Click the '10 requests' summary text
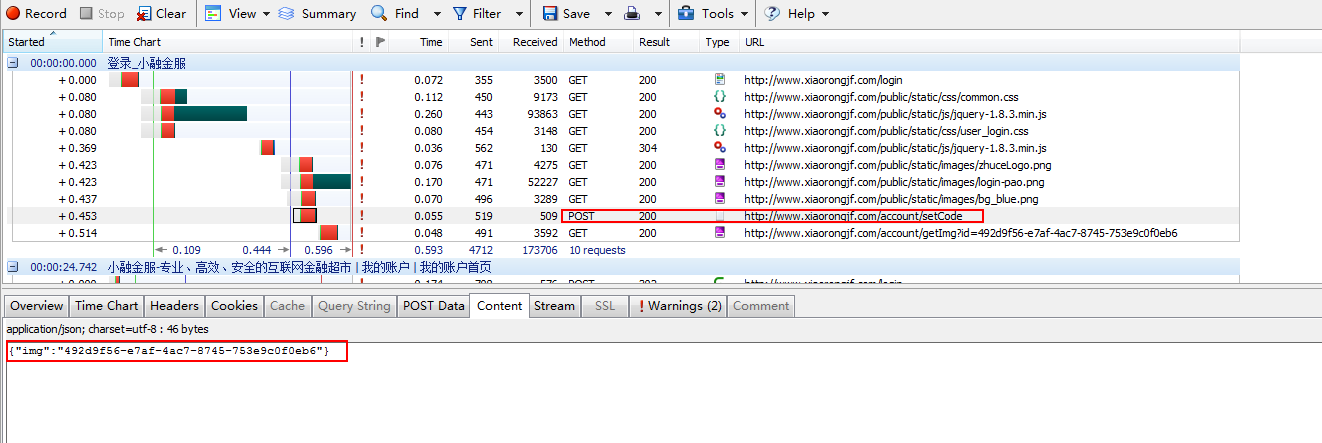Image resolution: width=1322 pixels, height=443 pixels. click(597, 250)
